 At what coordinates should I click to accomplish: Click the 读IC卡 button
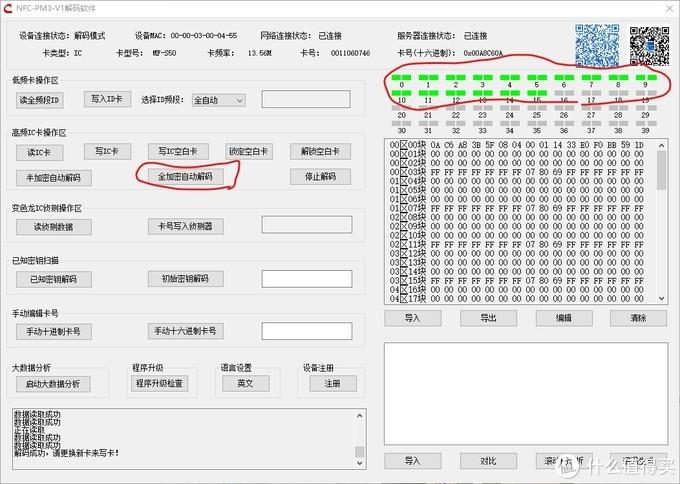point(39,153)
